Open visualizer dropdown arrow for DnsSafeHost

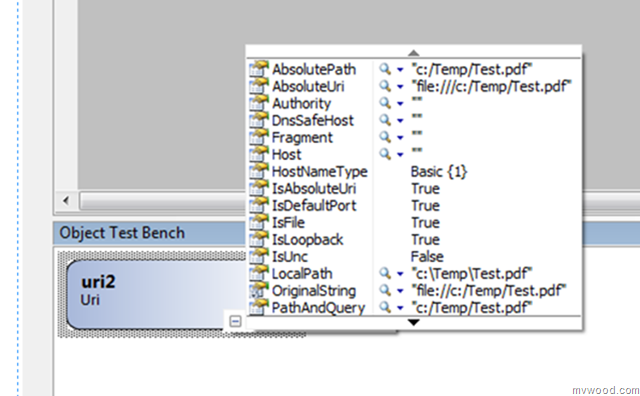pos(400,121)
